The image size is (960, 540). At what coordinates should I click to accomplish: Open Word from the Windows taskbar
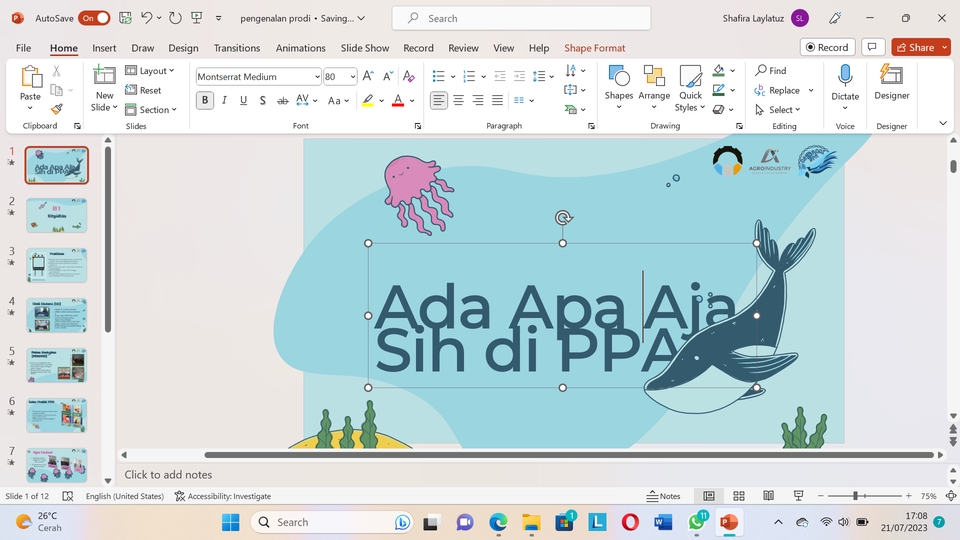tap(663, 522)
